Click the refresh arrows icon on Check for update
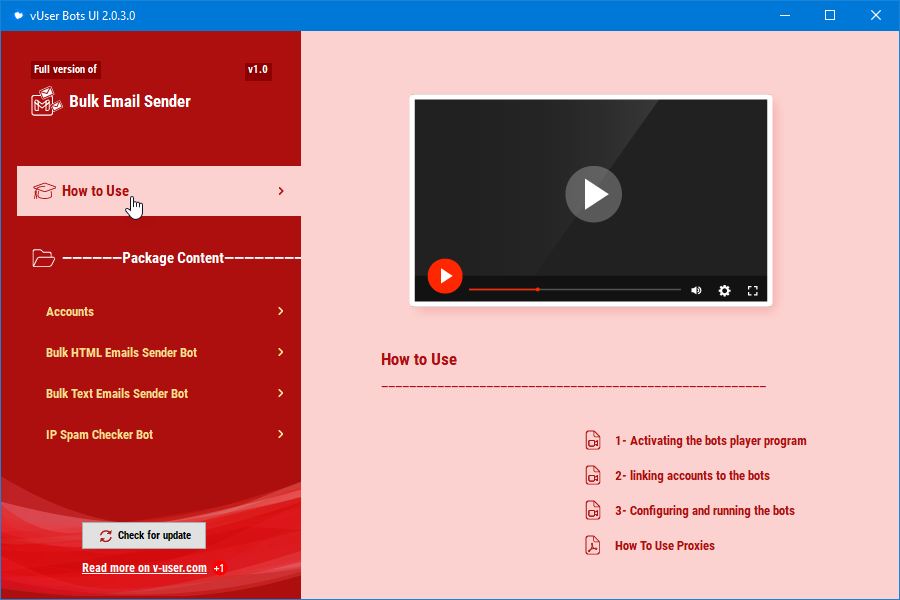 106,536
